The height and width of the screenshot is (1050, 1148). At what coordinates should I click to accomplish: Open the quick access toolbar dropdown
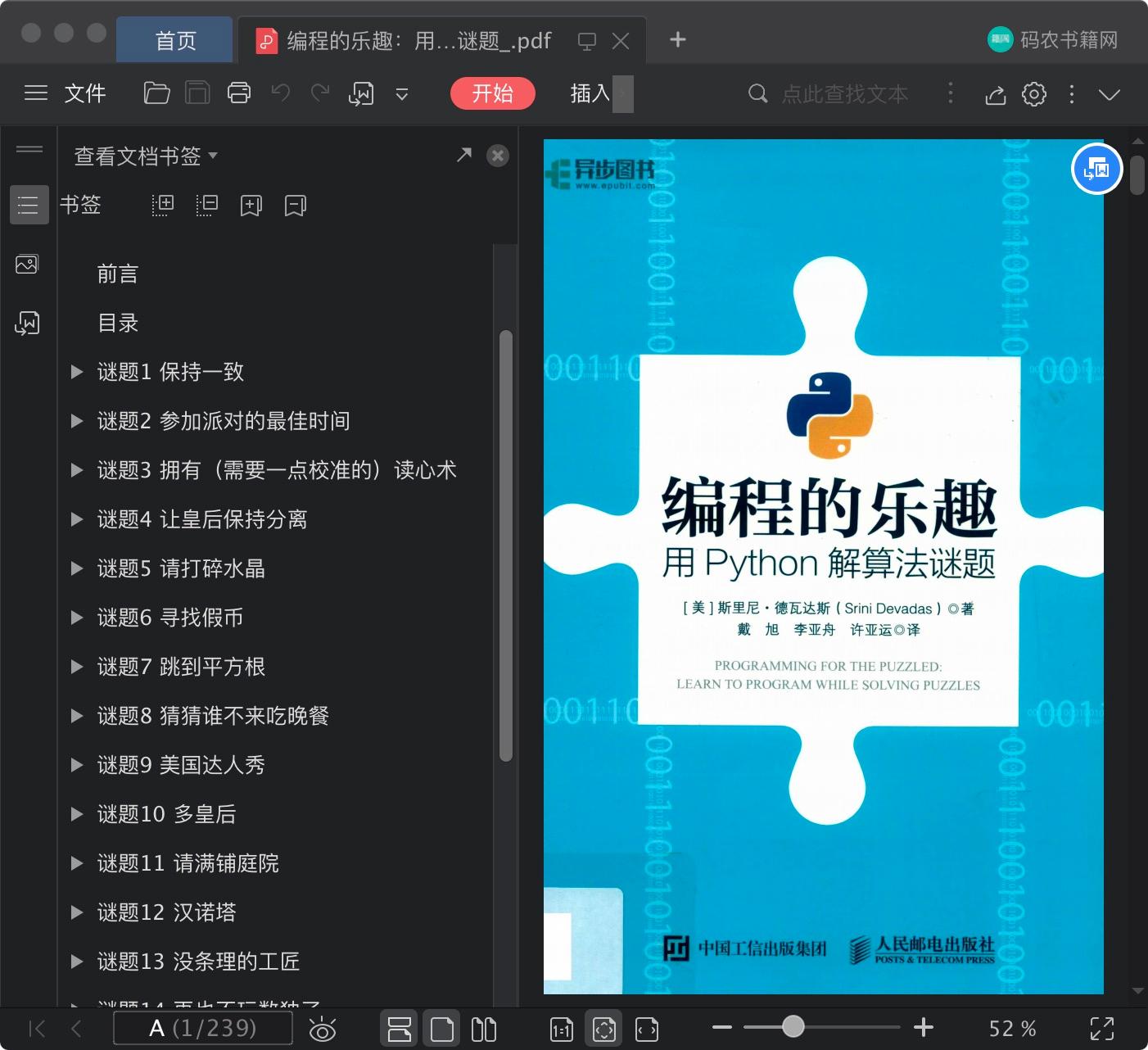click(402, 94)
